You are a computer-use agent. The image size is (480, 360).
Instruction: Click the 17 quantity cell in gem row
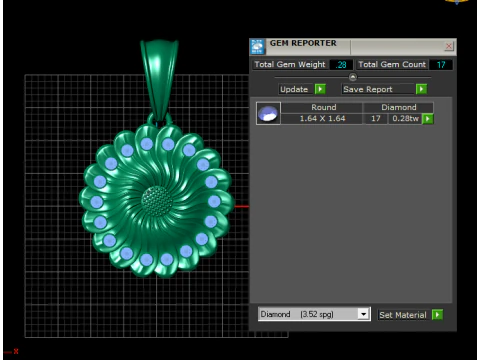[x=376, y=119]
